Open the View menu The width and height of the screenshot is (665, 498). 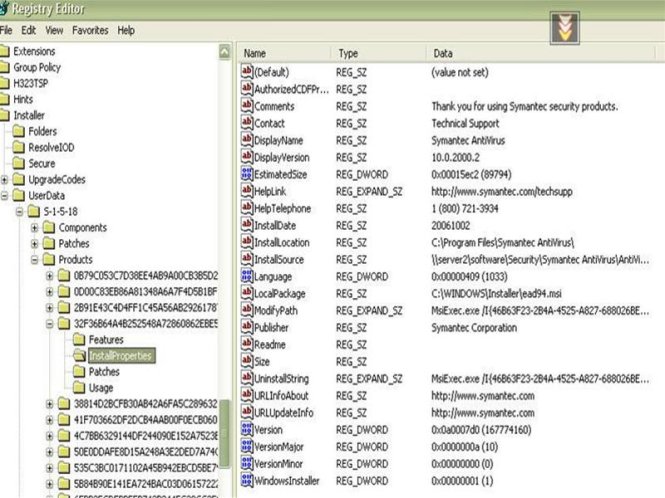point(54,31)
